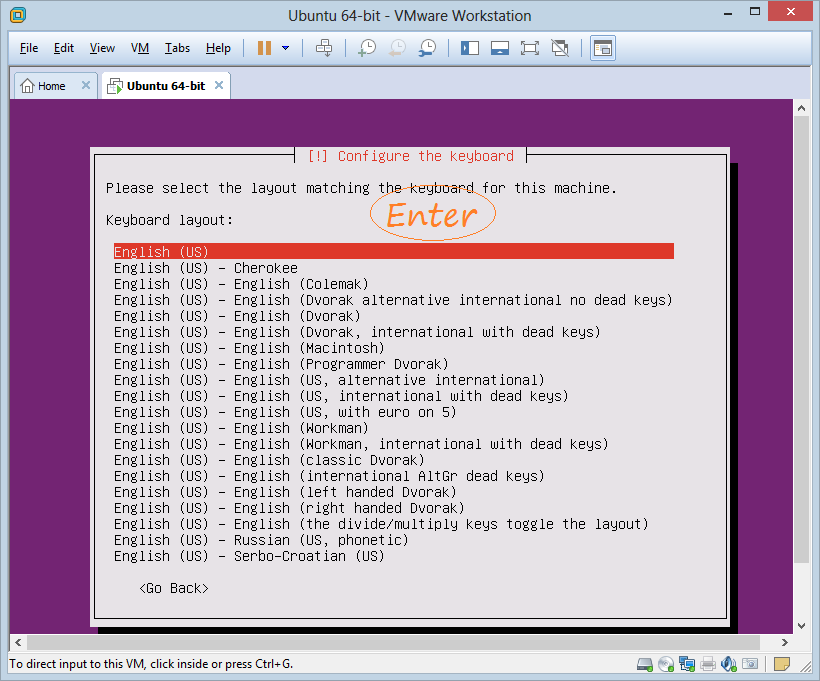Close the Ubuntu 64-bit tab
Image resolution: width=820 pixels, height=681 pixels.
[219, 85]
